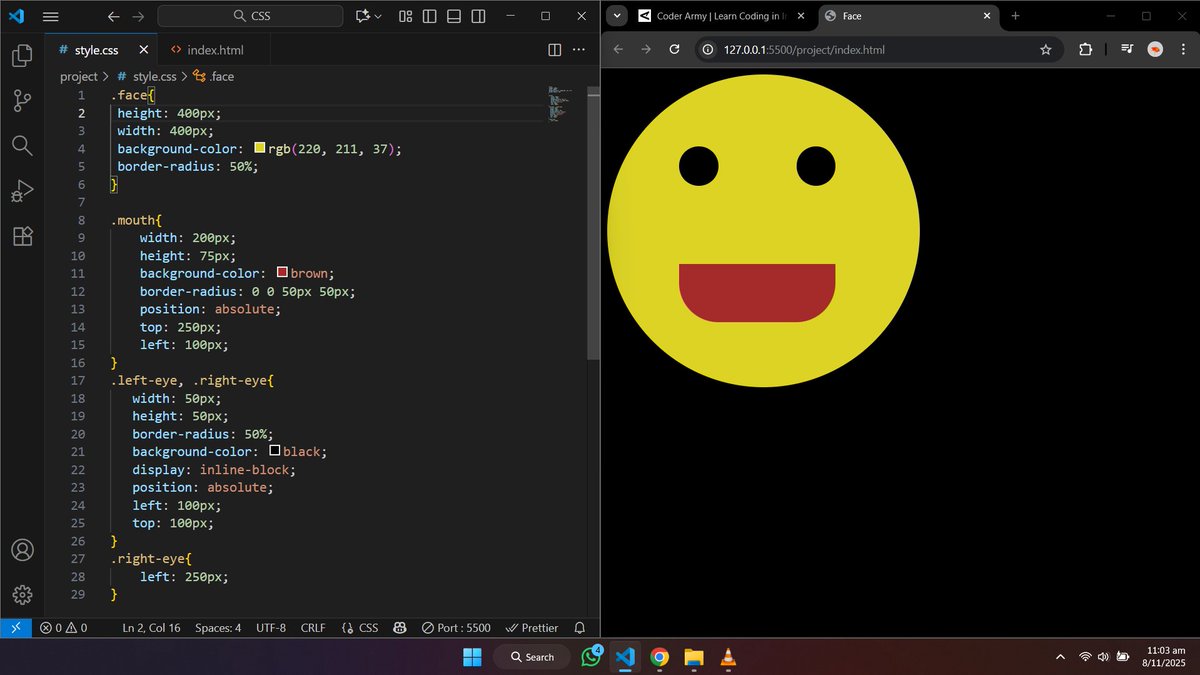Click the Port: 5500 Live Server status item
Image resolution: width=1200 pixels, height=675 pixels.
(456, 628)
